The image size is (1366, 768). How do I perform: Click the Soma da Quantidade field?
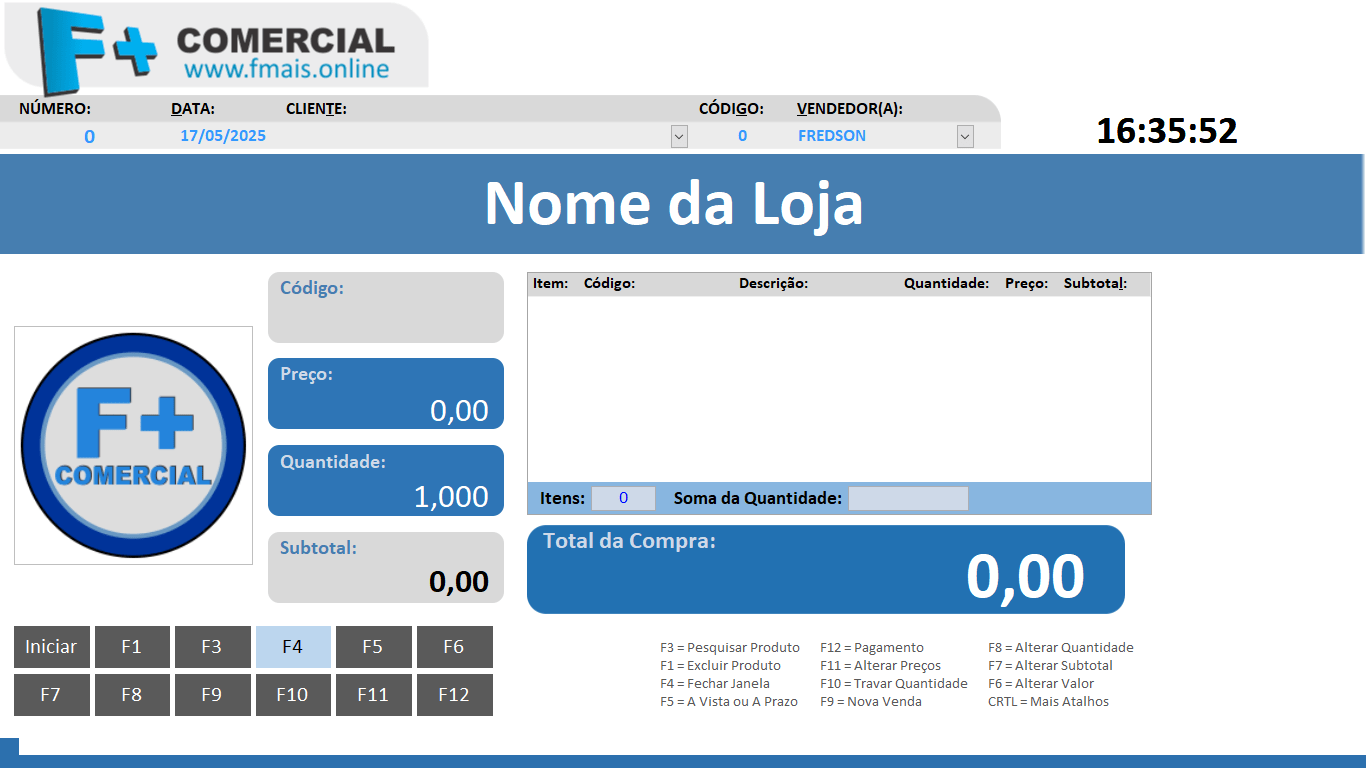click(908, 498)
